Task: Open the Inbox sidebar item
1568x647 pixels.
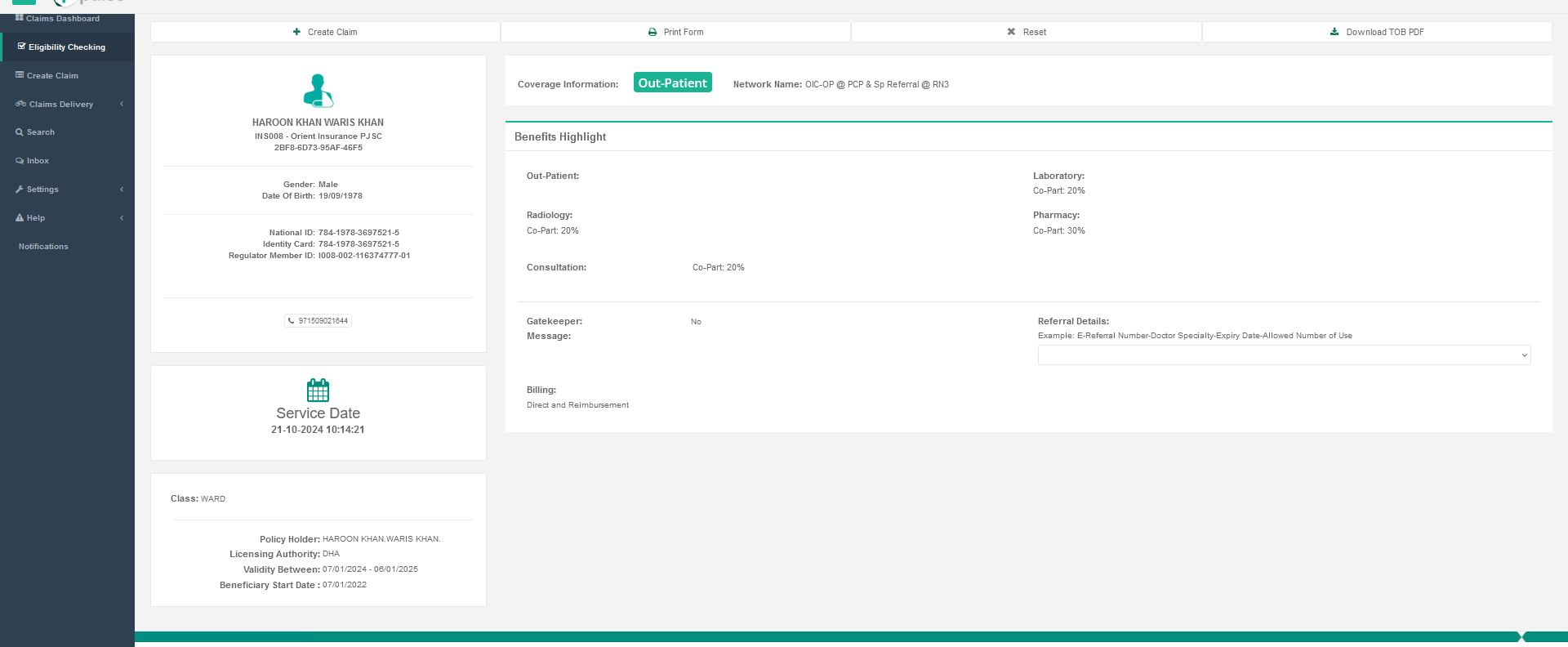Action: pyautogui.click(x=38, y=161)
